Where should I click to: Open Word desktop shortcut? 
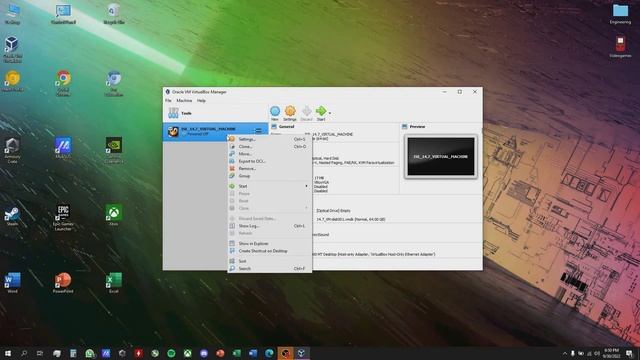tap(12, 283)
